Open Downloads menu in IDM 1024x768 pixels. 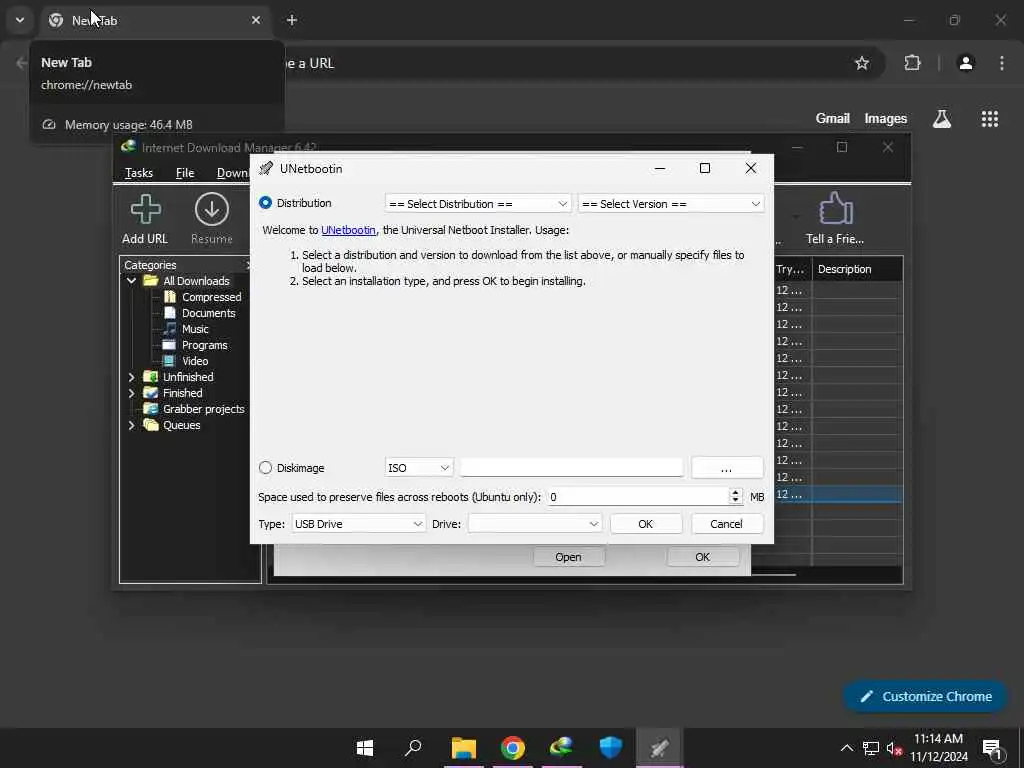click(x=232, y=173)
